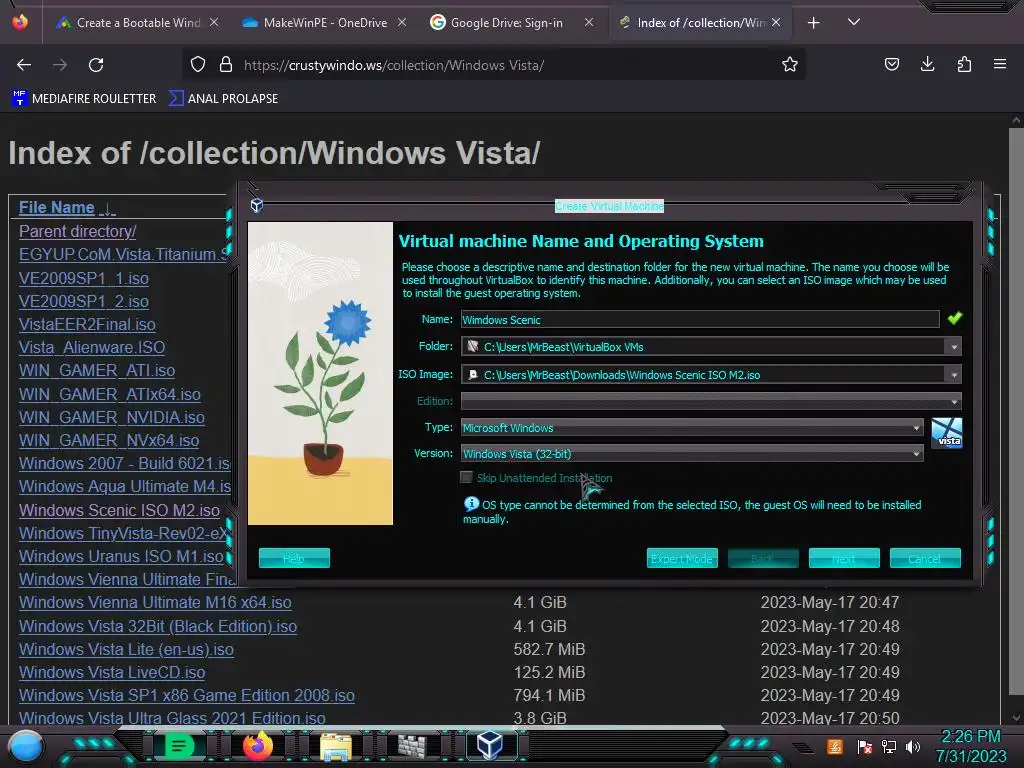Switch to Expert Mode
This screenshot has width=1024, height=768.
pos(682,558)
